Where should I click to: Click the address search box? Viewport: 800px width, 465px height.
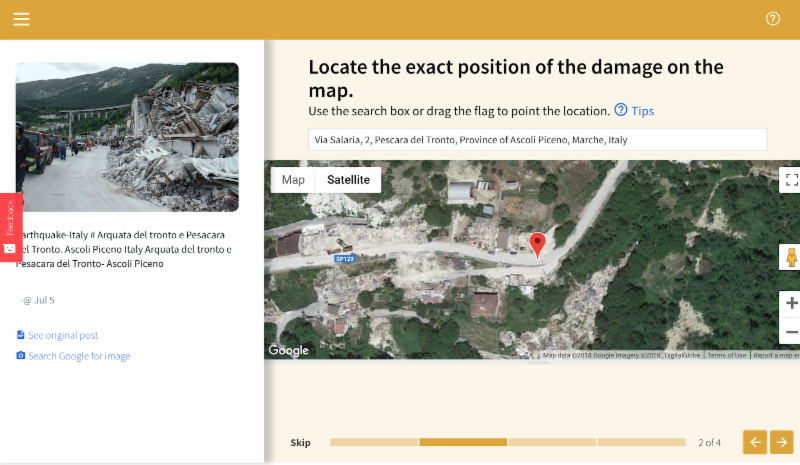[x=537, y=140]
